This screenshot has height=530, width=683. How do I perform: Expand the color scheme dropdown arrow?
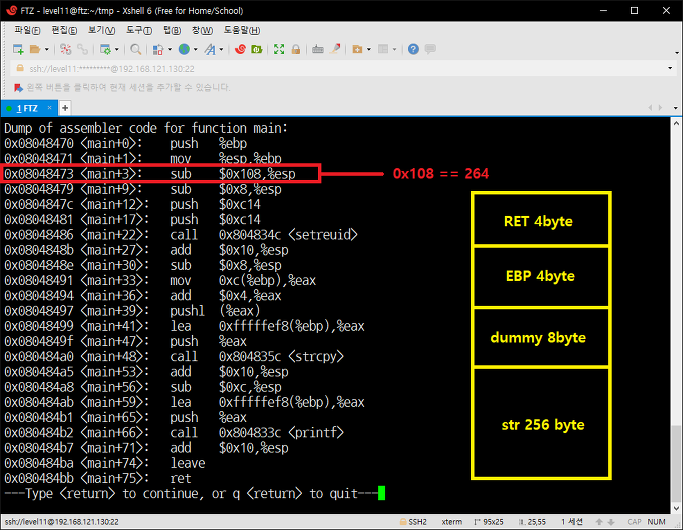[x=170, y=50]
